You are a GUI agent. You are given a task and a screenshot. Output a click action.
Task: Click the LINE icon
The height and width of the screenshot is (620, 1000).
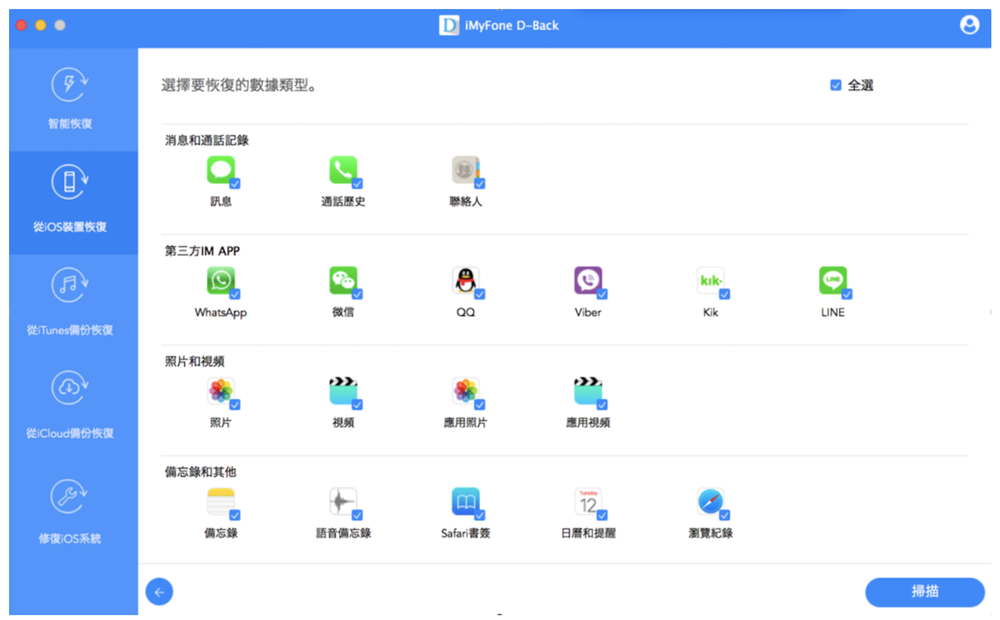click(x=833, y=281)
